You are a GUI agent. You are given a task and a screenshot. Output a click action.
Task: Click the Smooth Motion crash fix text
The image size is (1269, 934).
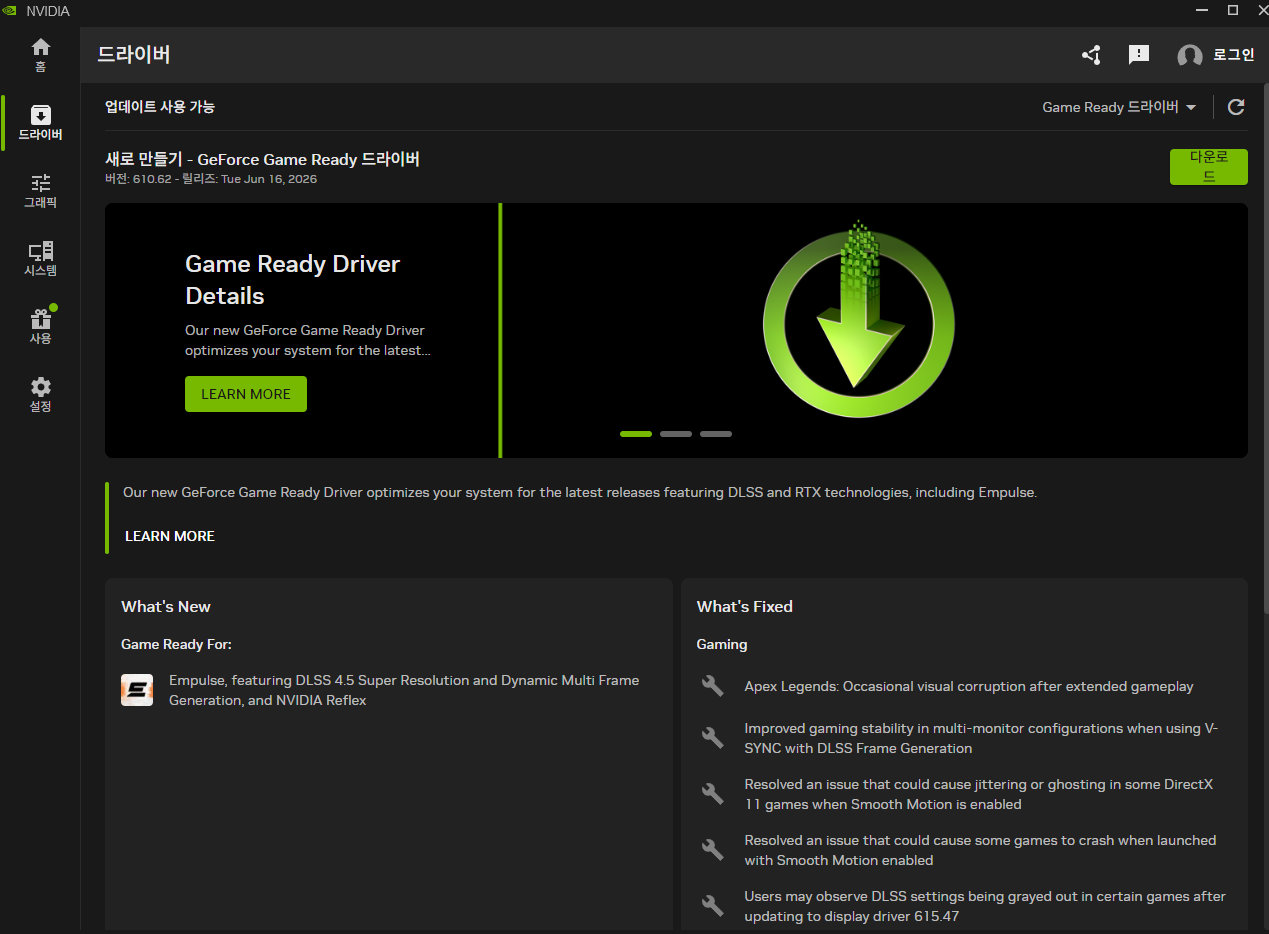tap(980, 850)
